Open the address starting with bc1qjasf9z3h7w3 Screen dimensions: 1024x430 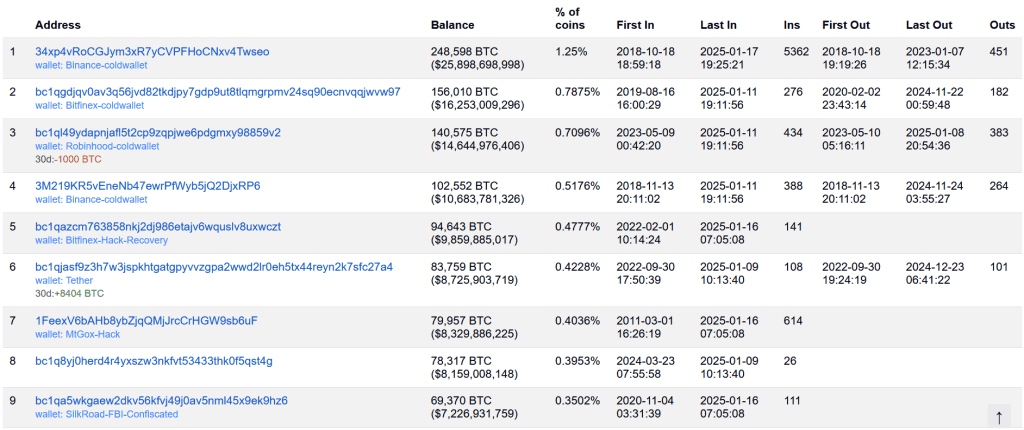214,267
